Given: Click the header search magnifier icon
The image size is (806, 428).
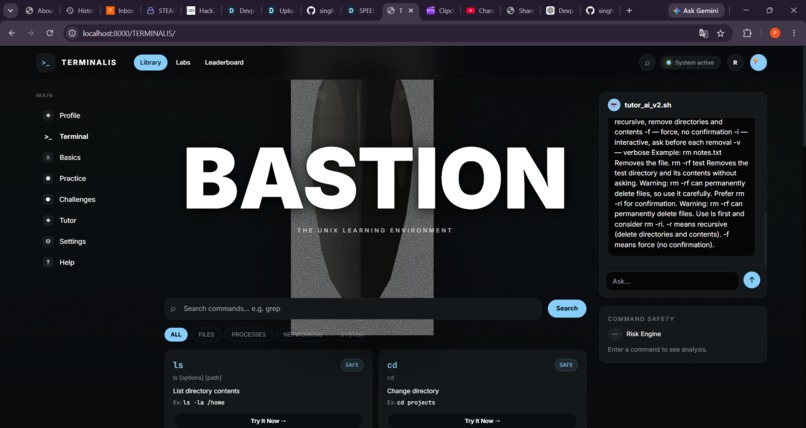Looking at the screenshot, I should (x=647, y=63).
